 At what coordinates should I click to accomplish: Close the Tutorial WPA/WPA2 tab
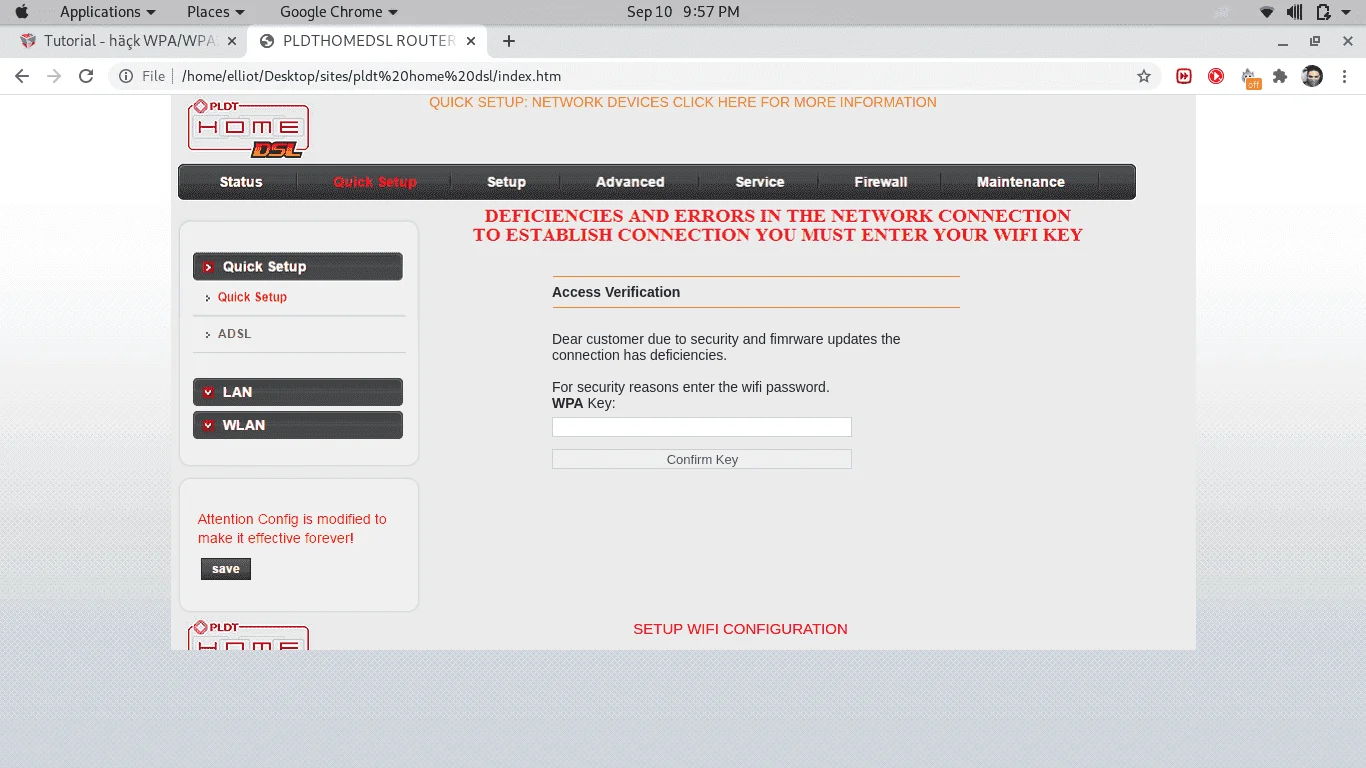tap(232, 41)
